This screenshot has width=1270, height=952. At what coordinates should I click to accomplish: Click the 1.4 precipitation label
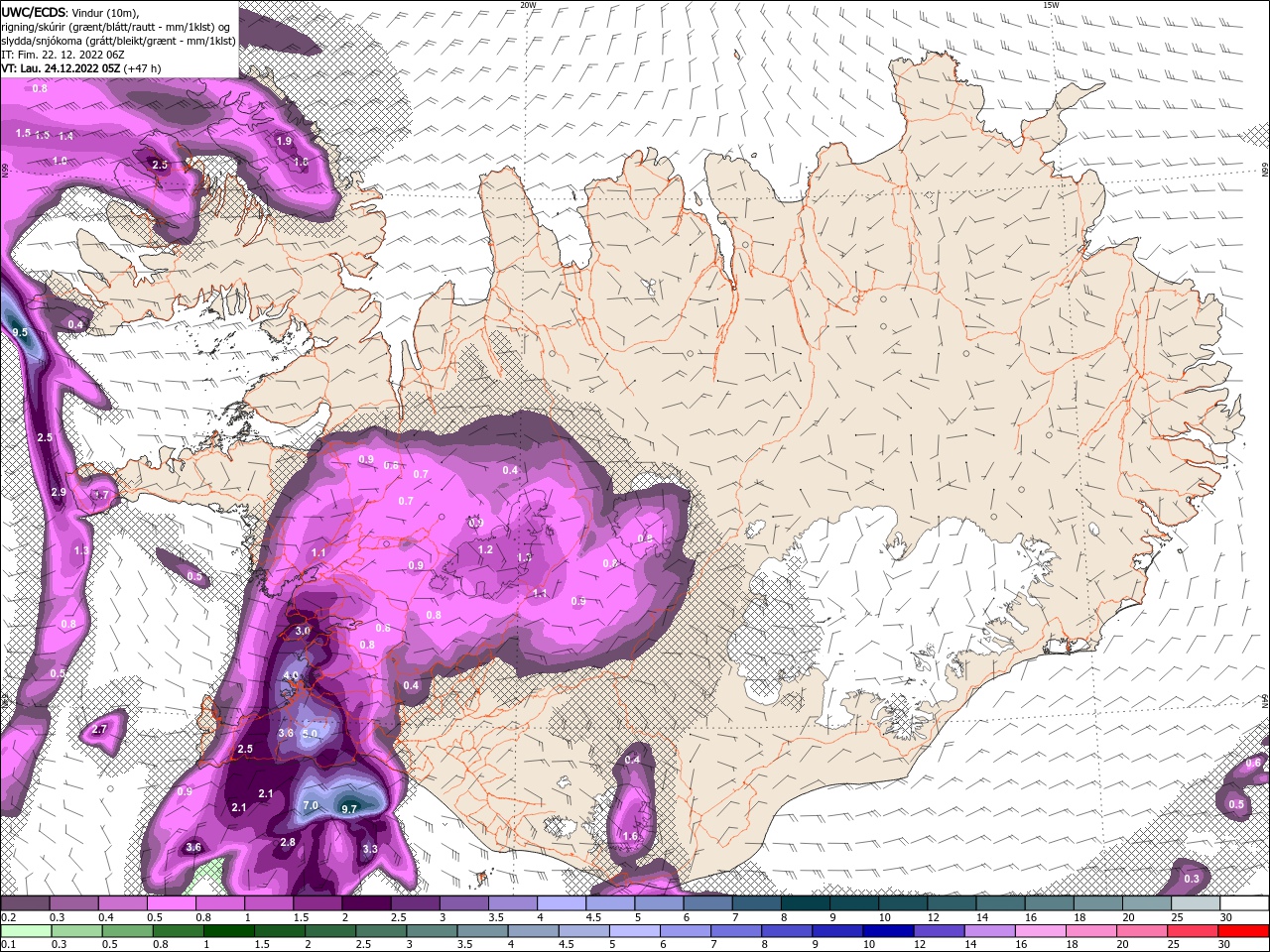click(66, 136)
